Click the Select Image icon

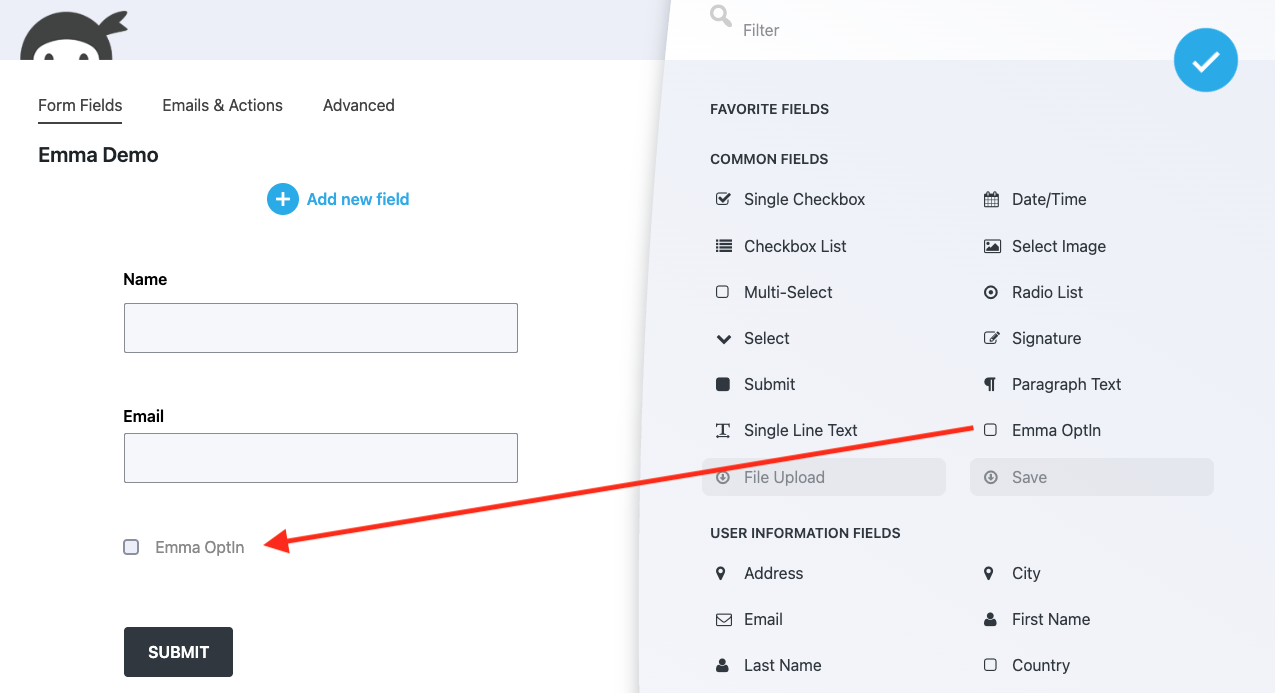(991, 246)
